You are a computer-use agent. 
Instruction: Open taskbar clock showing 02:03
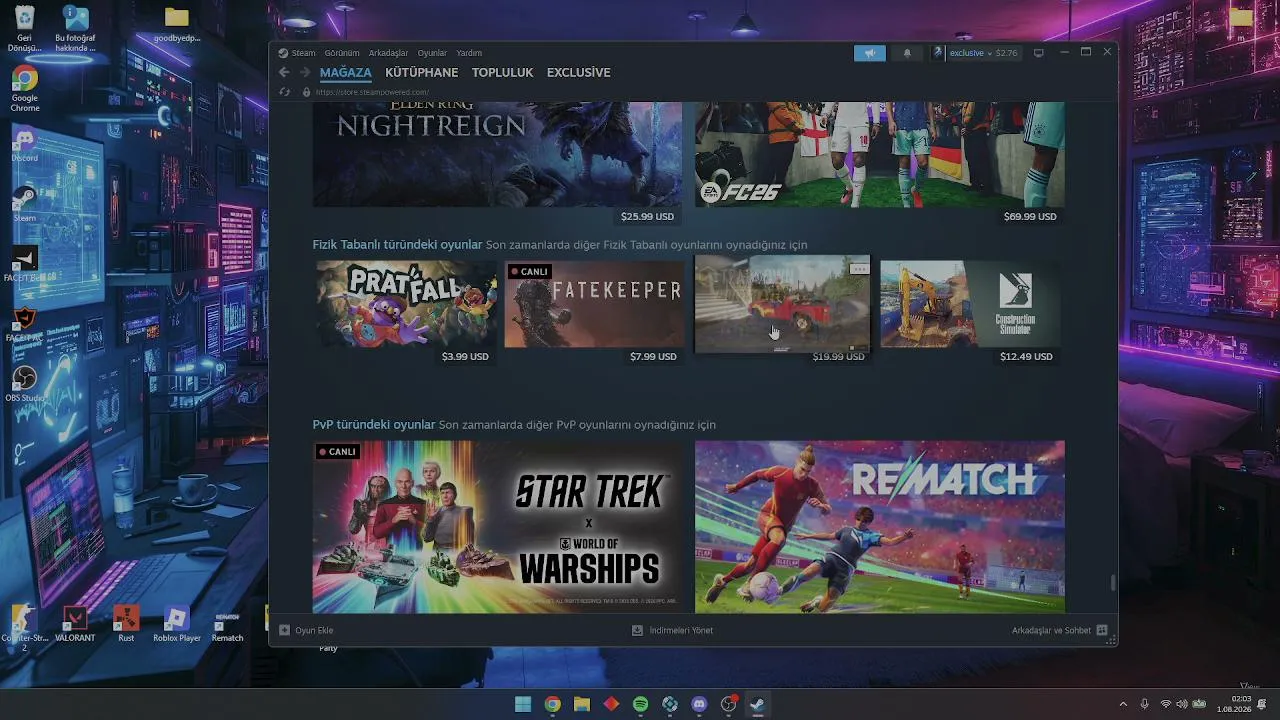coord(1234,704)
